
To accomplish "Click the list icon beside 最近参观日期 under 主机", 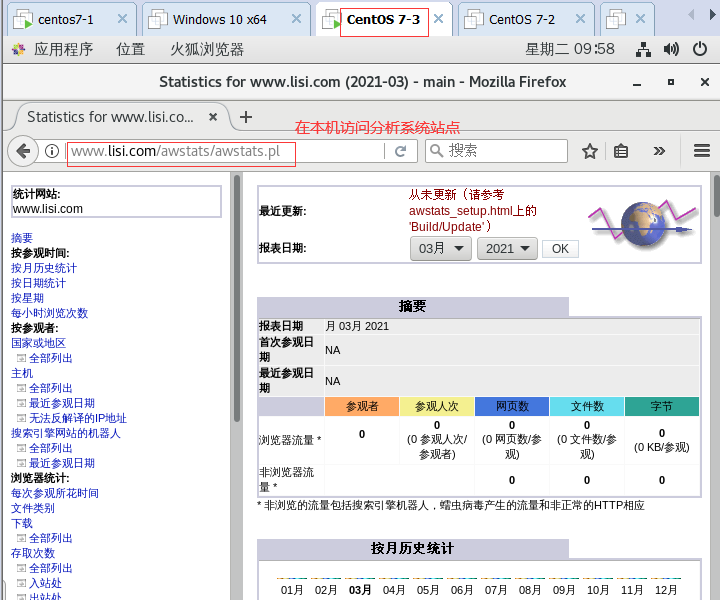I will click(21, 403).
